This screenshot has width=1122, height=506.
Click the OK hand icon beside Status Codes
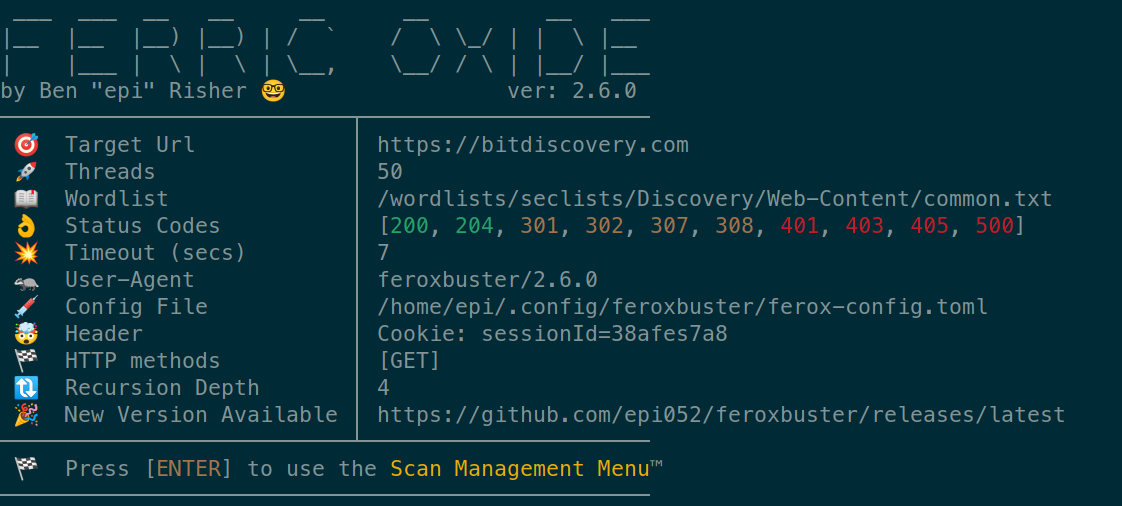[26, 226]
